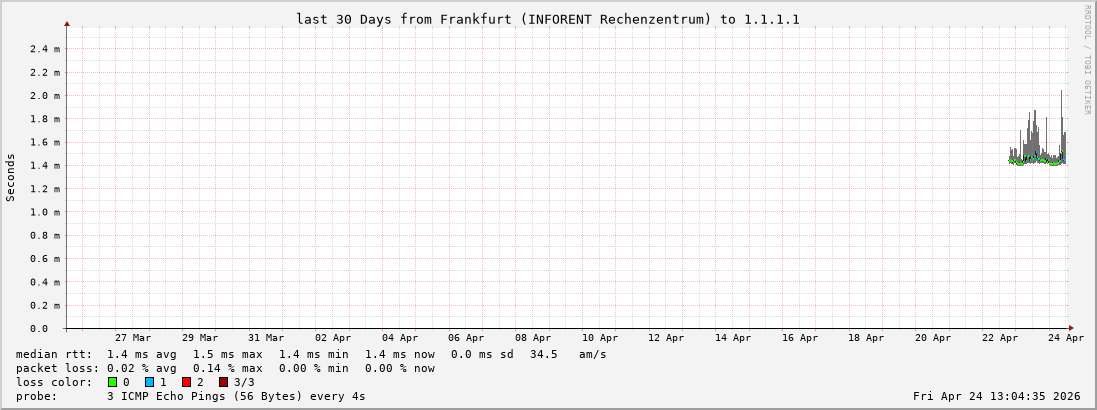Click the '2.4 m' y-axis tick label

pyautogui.click(x=43, y=49)
